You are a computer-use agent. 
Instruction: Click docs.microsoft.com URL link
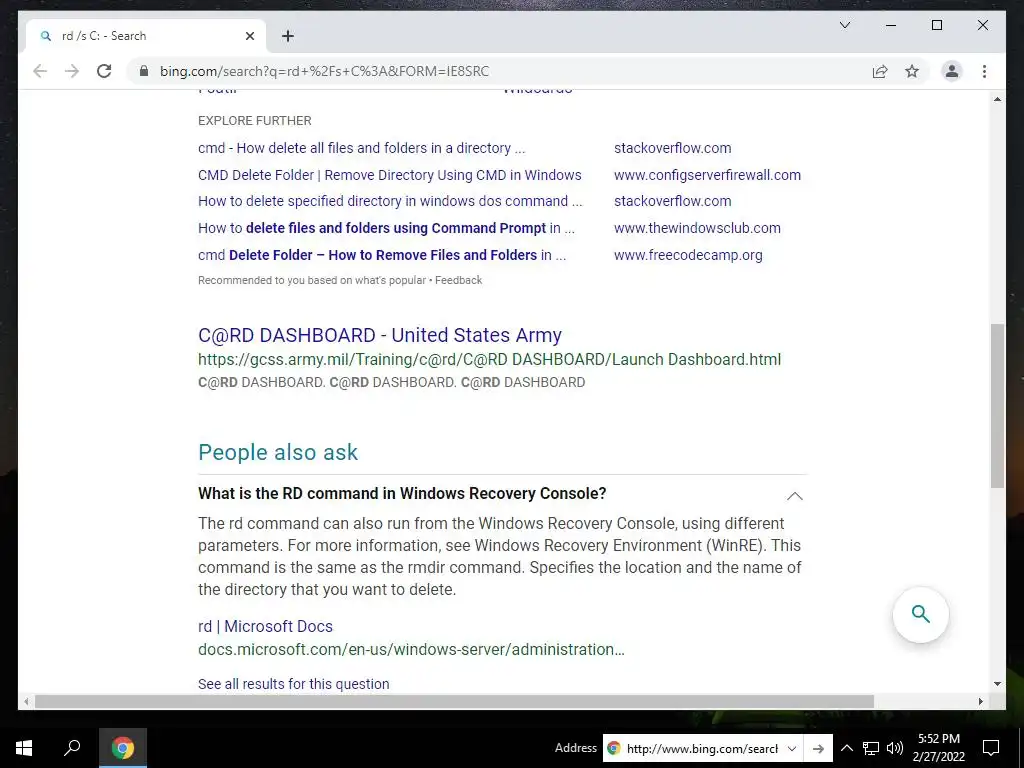tap(411, 649)
